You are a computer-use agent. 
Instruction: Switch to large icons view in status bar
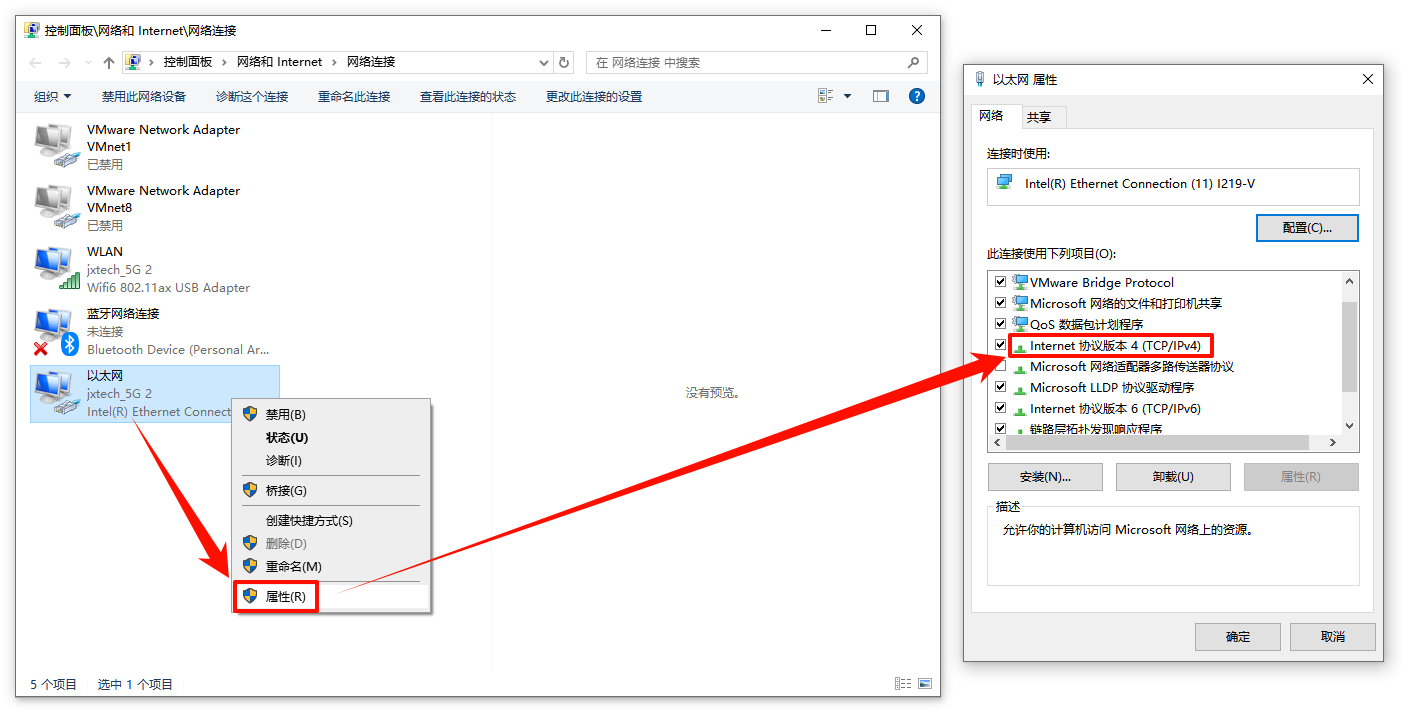pos(925,684)
